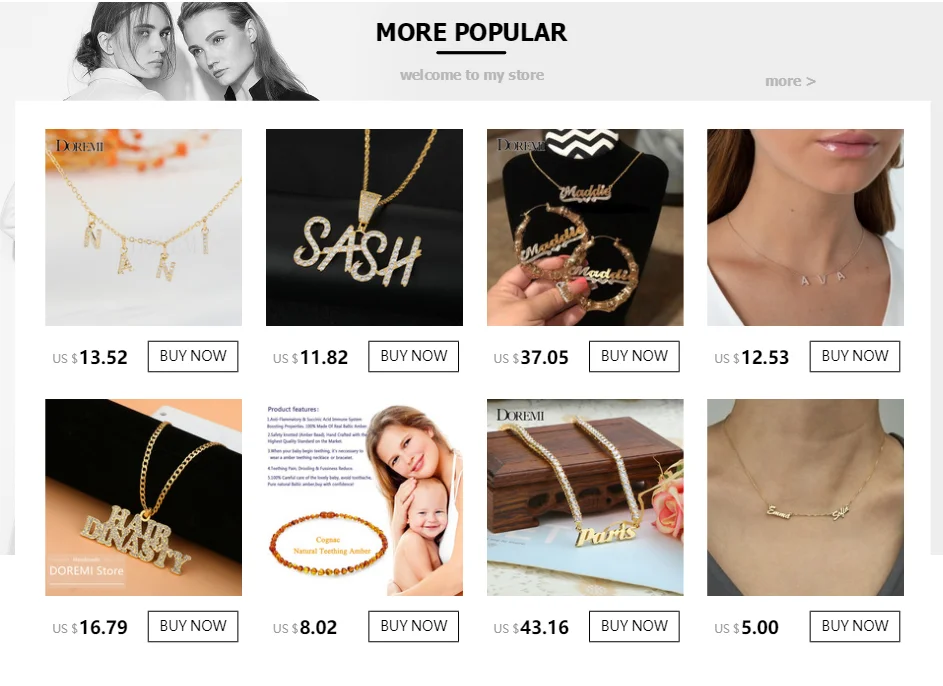
Task: Open the NANI letter necklace thumbnail
Action: [x=143, y=227]
